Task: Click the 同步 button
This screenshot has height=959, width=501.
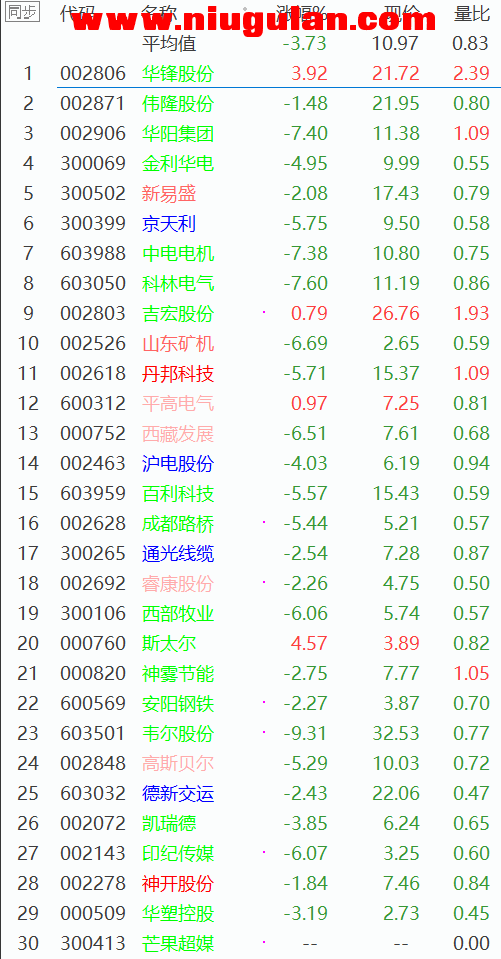Action: [x=23, y=13]
